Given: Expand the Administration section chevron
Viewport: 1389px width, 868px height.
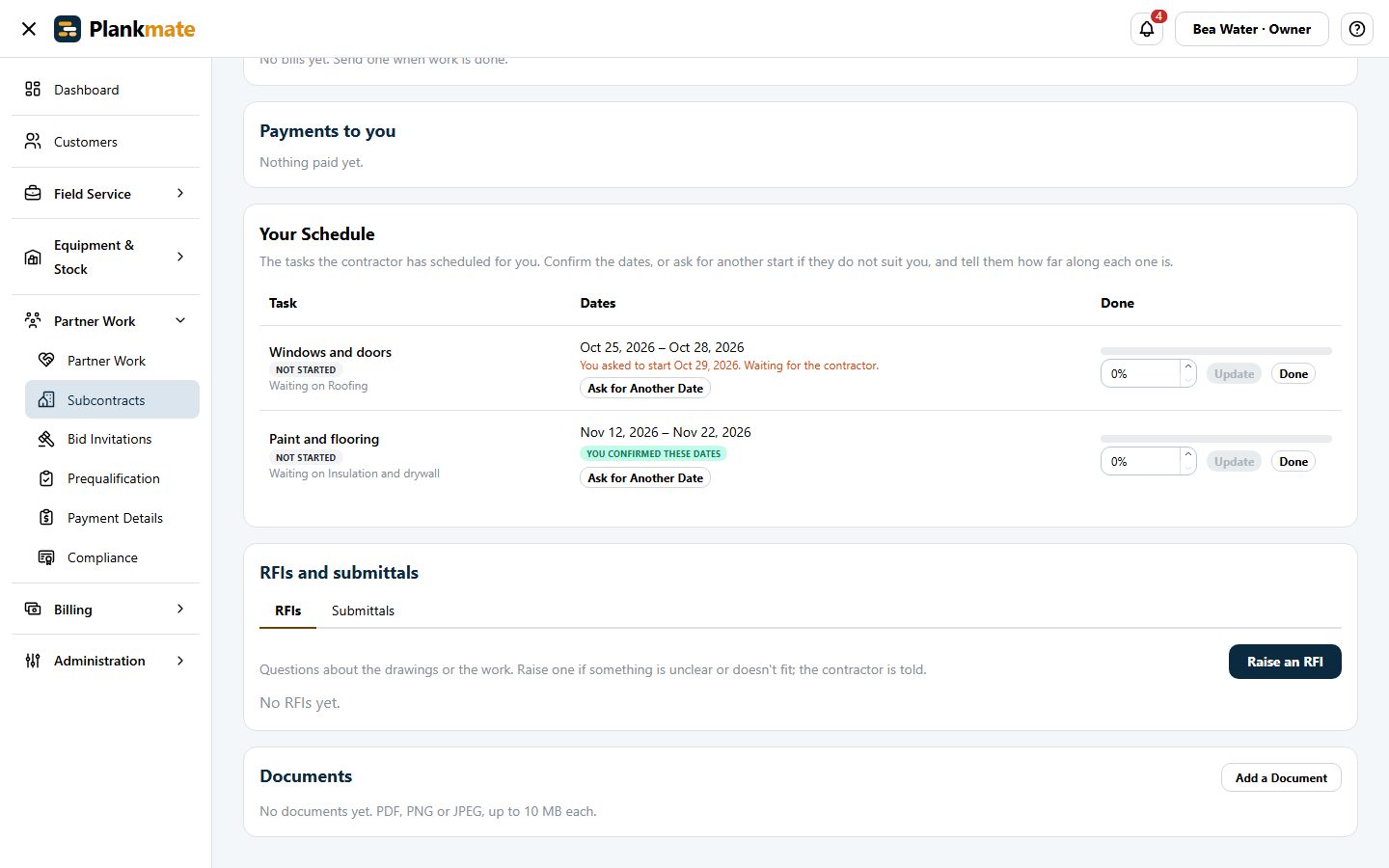Looking at the screenshot, I should pyautogui.click(x=180, y=661).
